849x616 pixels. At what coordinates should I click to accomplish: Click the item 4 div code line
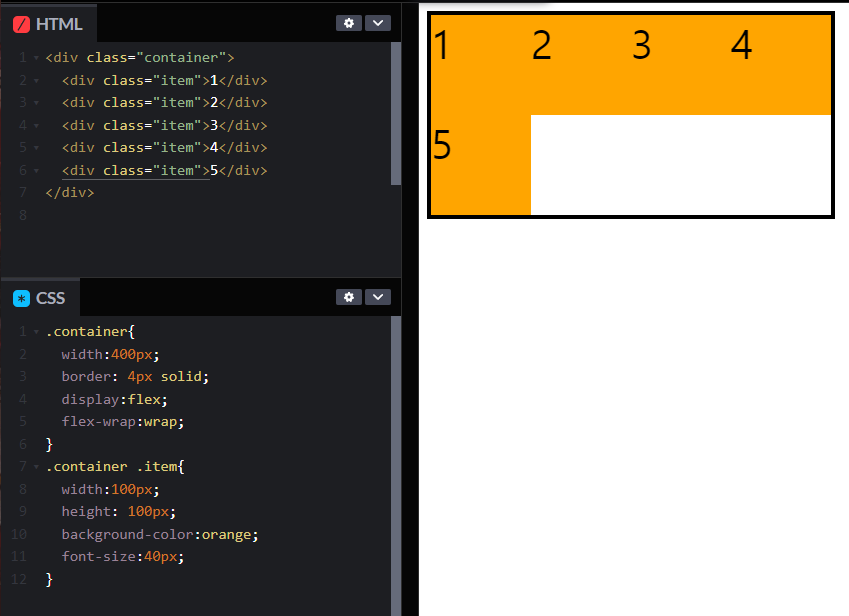pyautogui.click(x=165, y=147)
